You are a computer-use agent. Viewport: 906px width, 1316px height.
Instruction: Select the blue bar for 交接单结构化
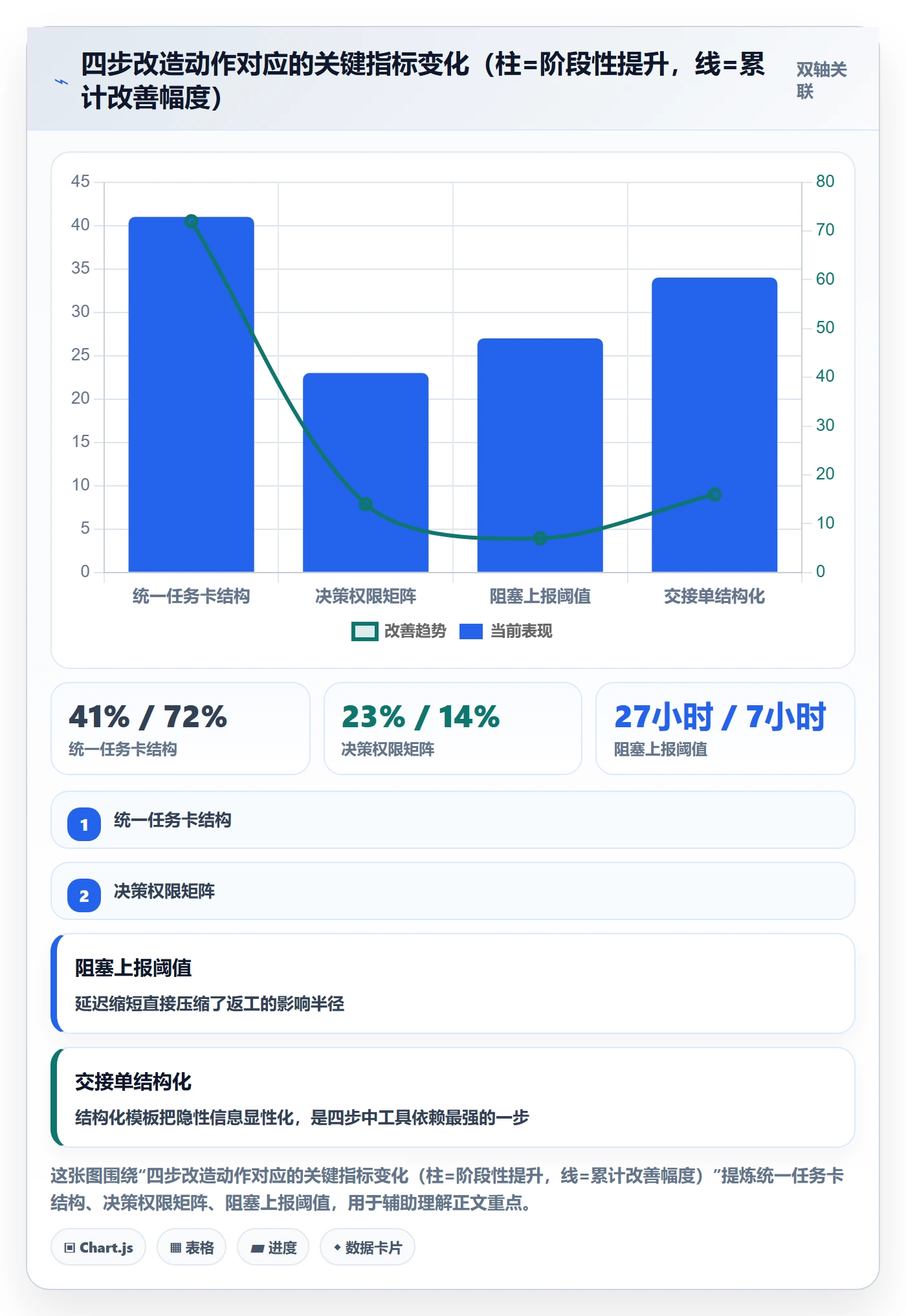pyautogui.click(x=714, y=424)
